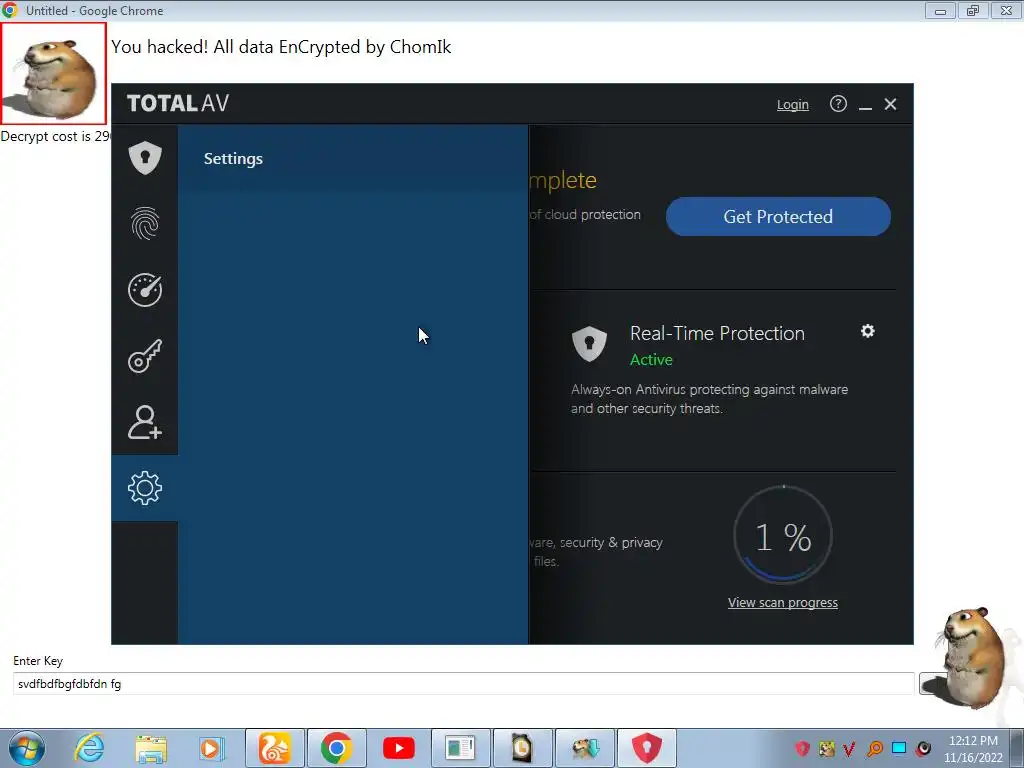The image size is (1024, 768).
Task: Click TotalAV red shield tray icon
Action: [803, 748]
